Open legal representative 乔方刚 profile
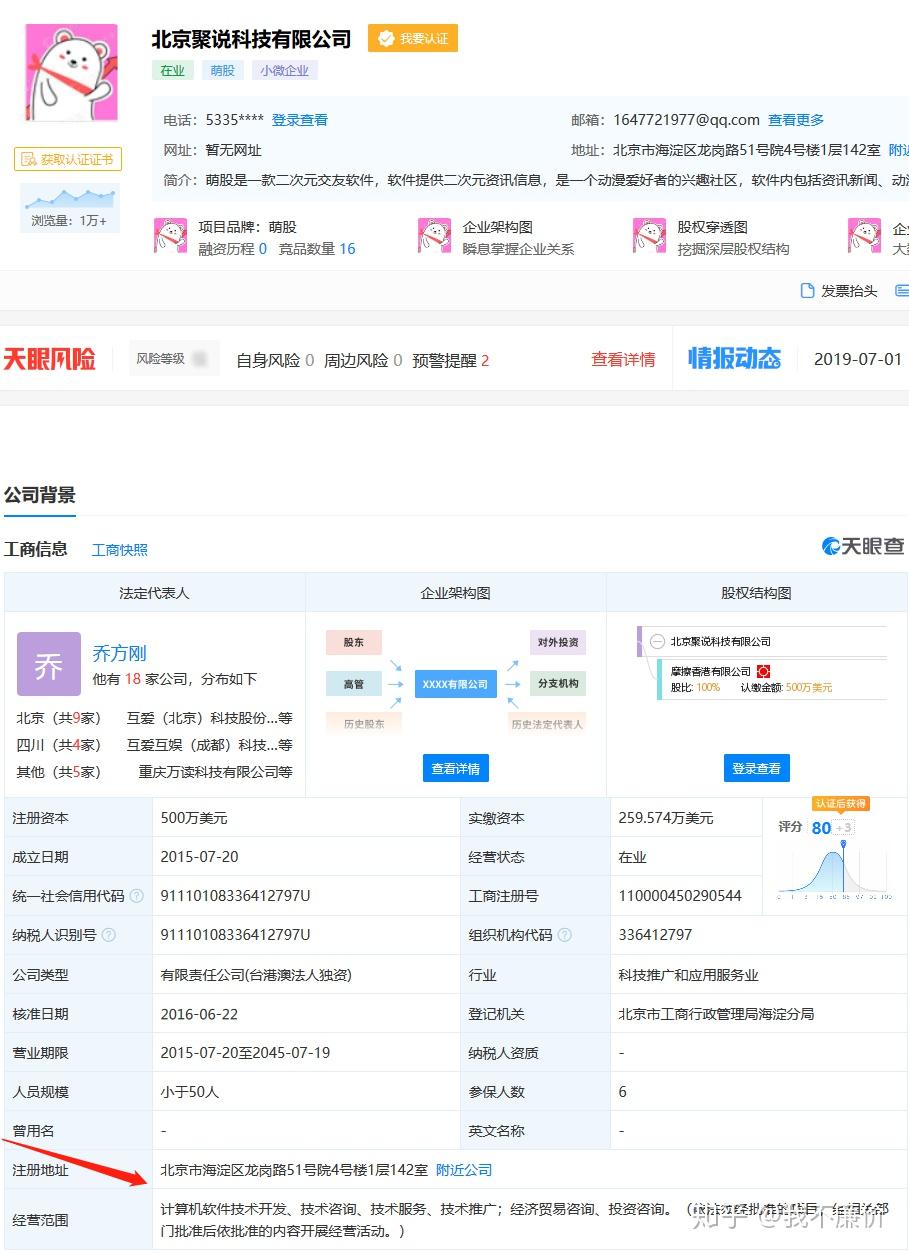 [x=119, y=653]
